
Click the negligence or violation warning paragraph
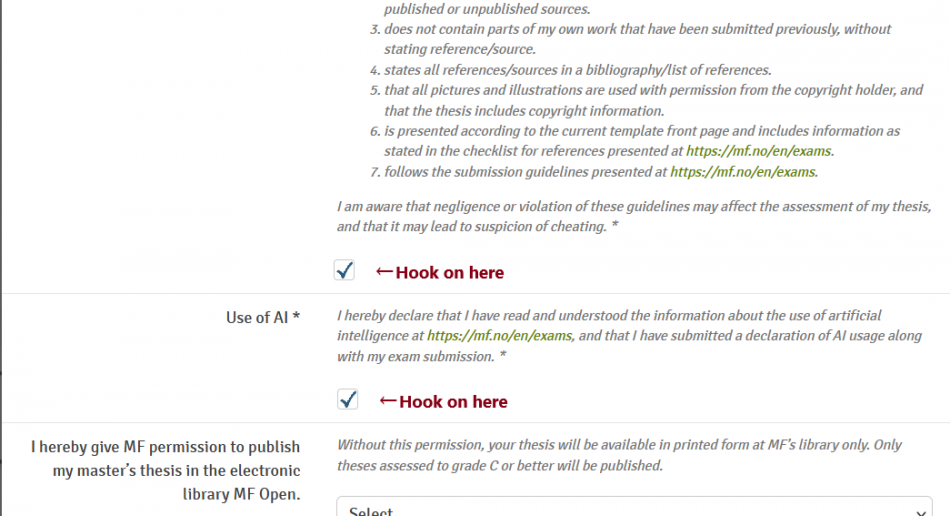(x=634, y=216)
